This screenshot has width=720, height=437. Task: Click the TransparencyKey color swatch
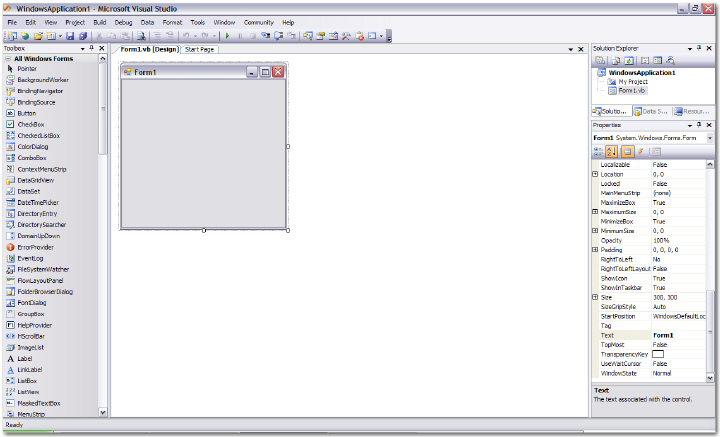658,354
